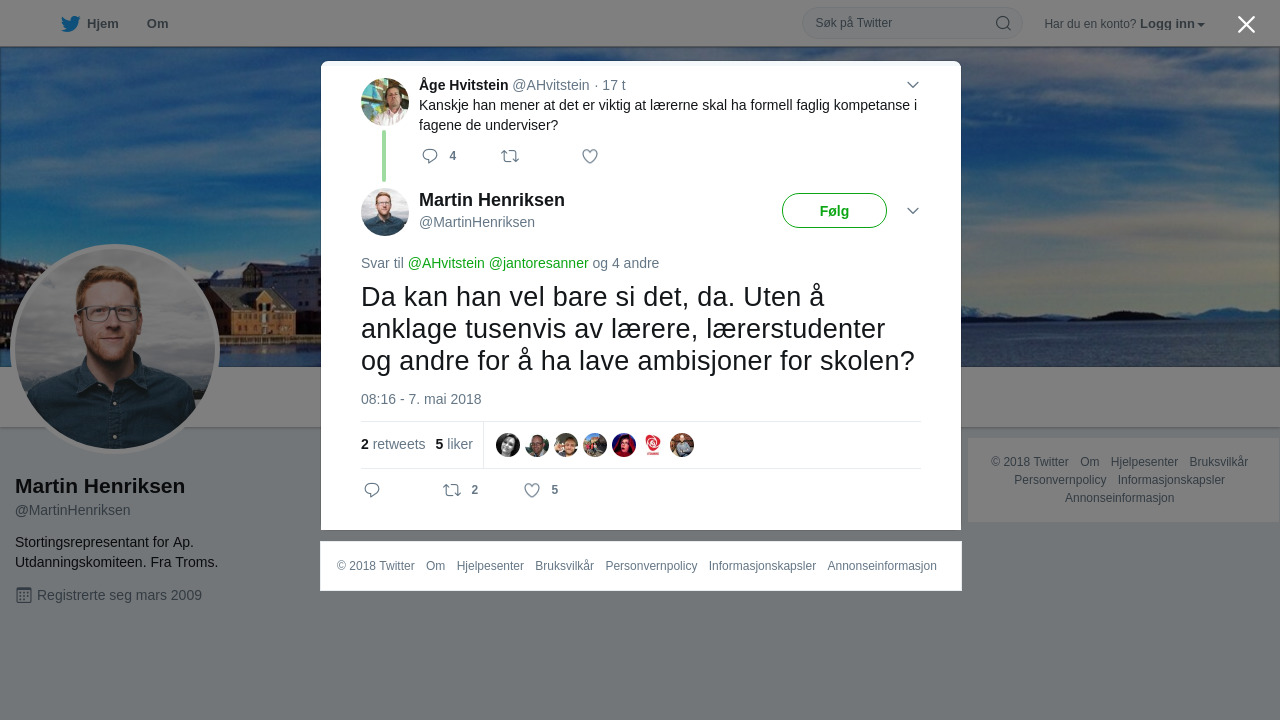Screen dimensions: 1280x720
Task: Open the Logg inn dropdown
Action: tap(1172, 24)
